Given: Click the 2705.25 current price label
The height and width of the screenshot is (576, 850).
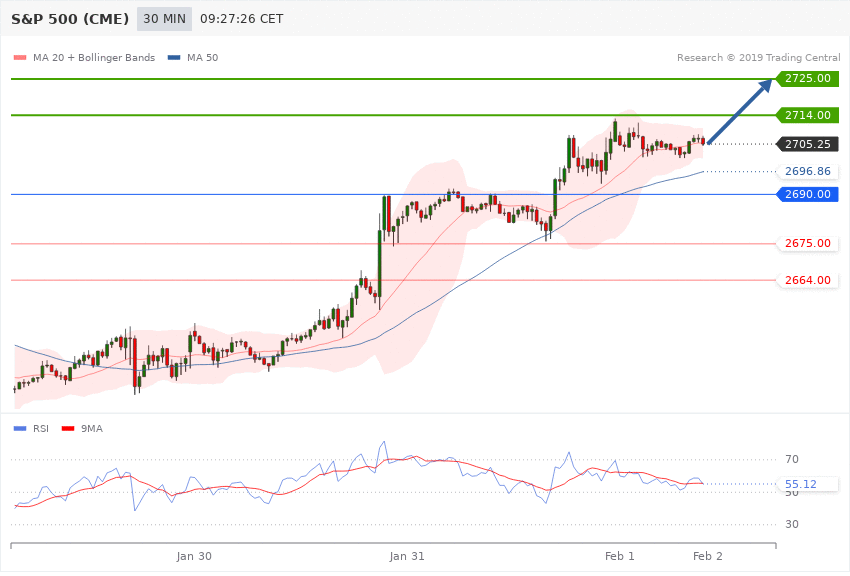Looking at the screenshot, I should point(808,144).
